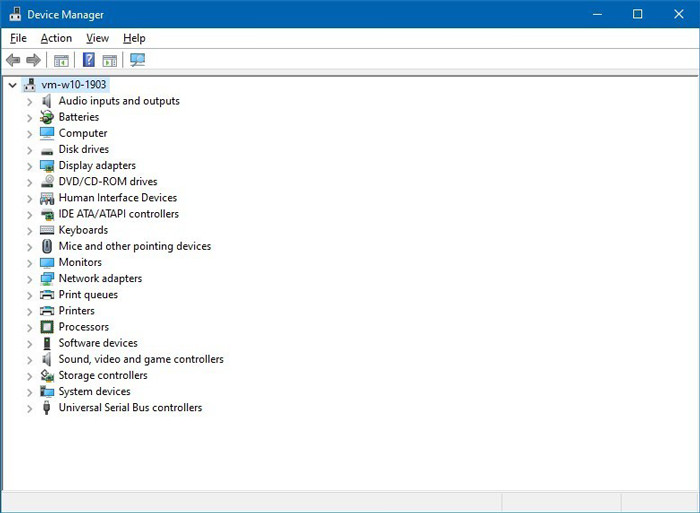Open the File menu
Screen dimensions: 700x513
click(18, 38)
